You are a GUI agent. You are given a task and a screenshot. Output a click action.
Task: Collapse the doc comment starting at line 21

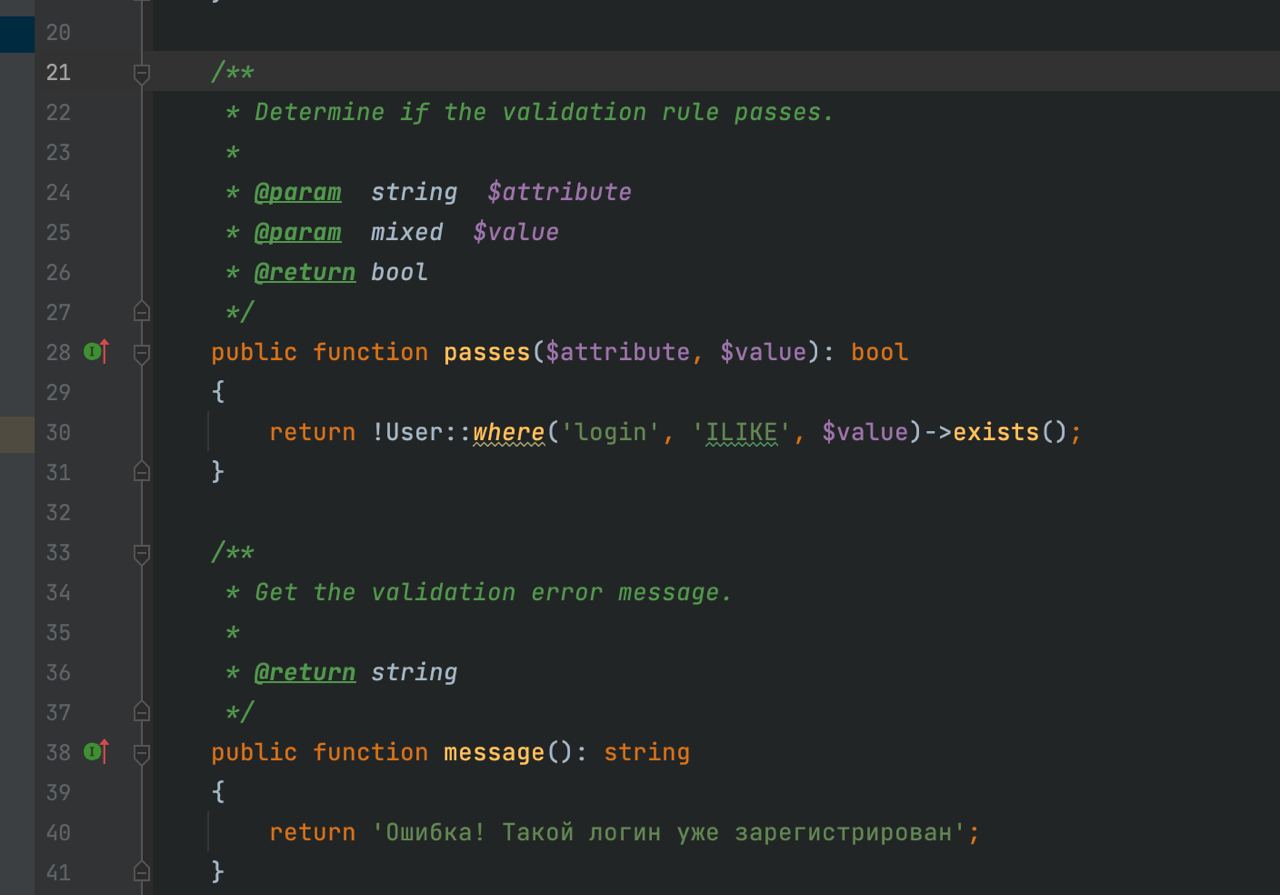142,72
